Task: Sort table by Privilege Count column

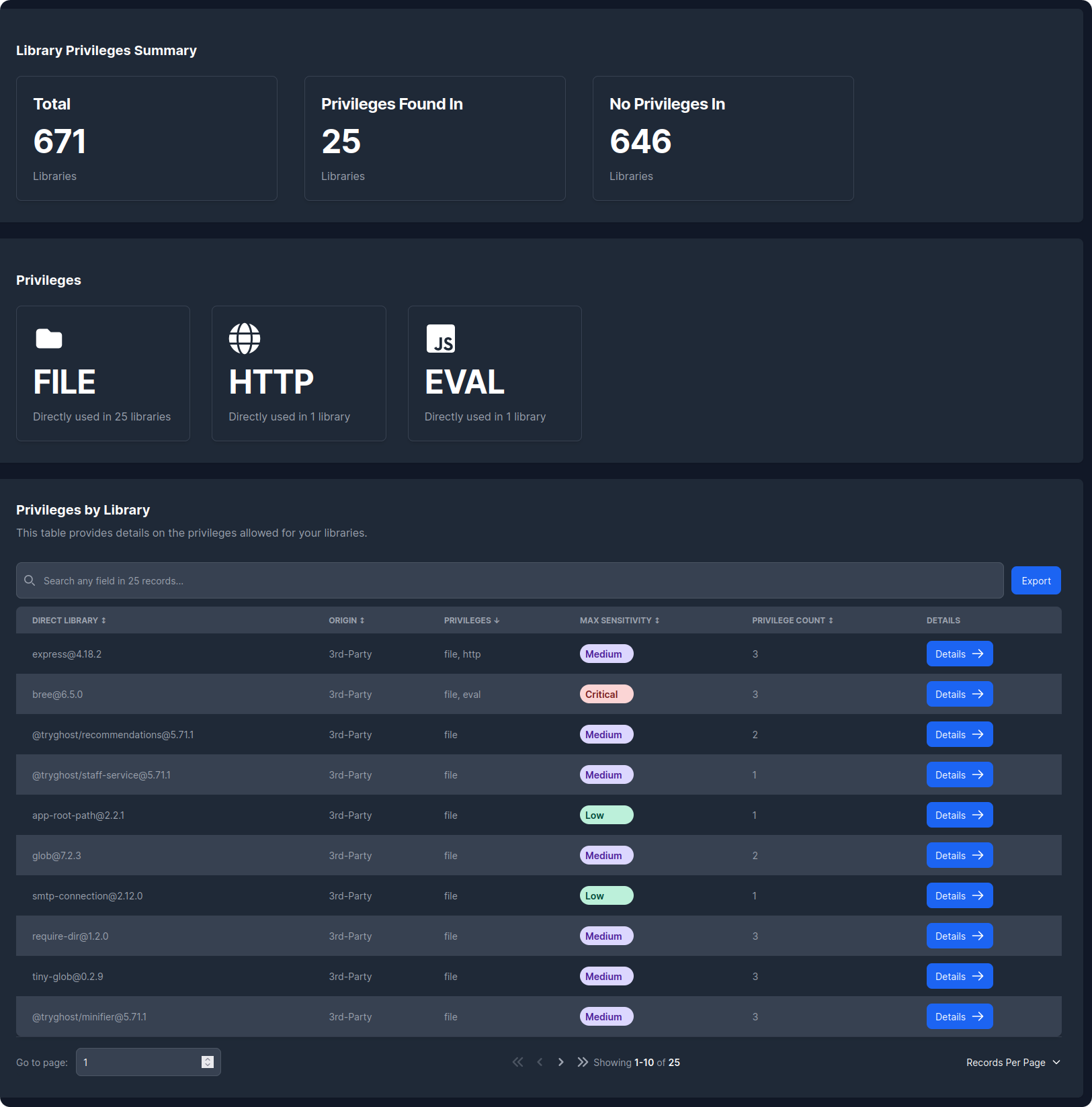Action: click(x=793, y=620)
